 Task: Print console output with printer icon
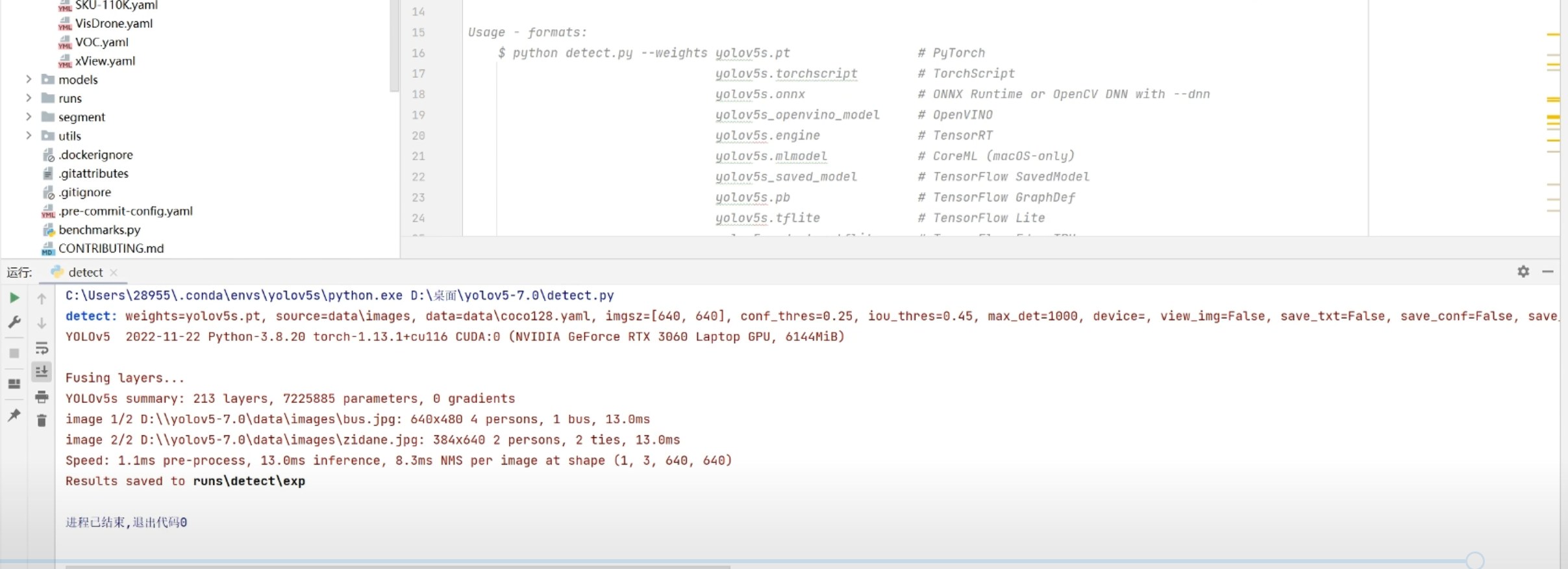[42, 397]
